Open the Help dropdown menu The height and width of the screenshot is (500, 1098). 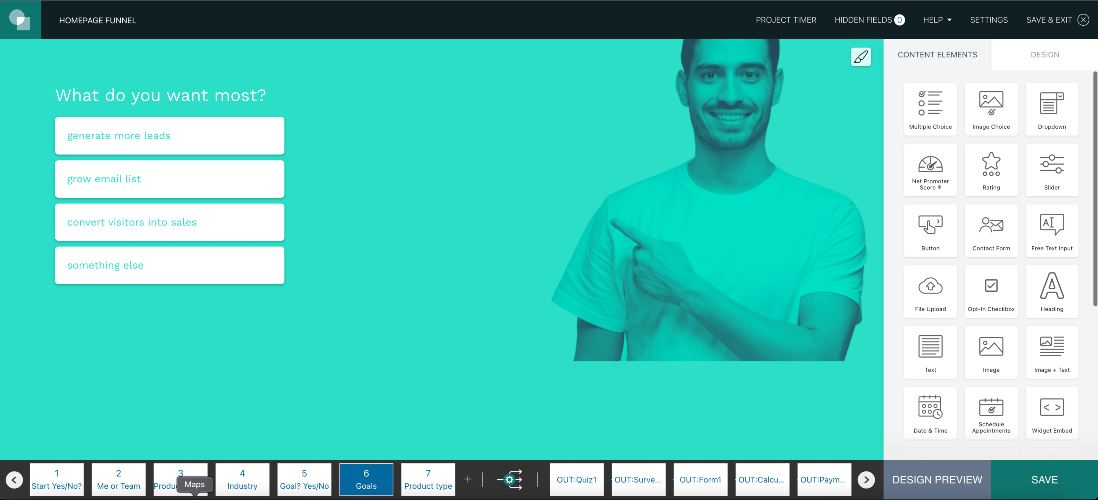[x=937, y=20]
